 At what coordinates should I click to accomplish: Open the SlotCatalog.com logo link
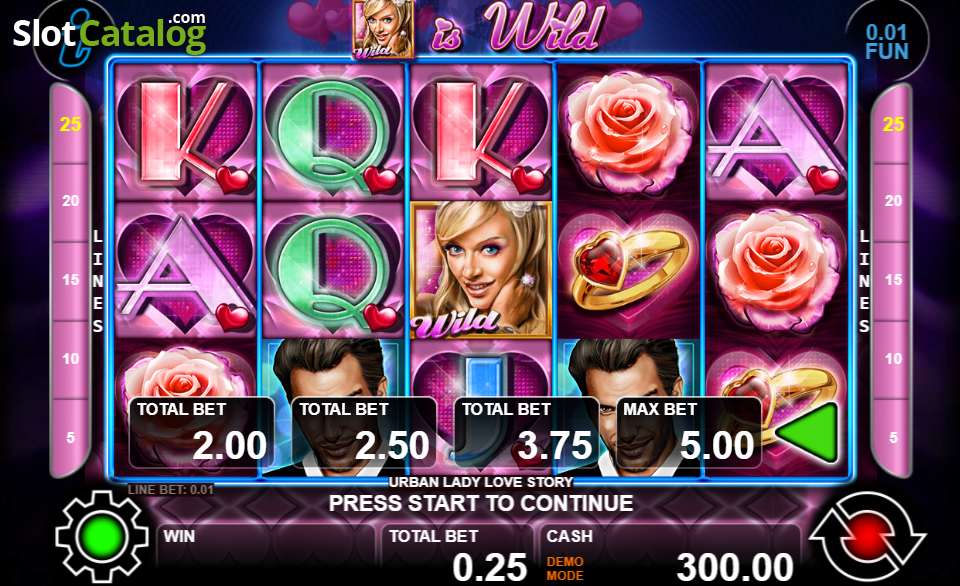(x=110, y=32)
